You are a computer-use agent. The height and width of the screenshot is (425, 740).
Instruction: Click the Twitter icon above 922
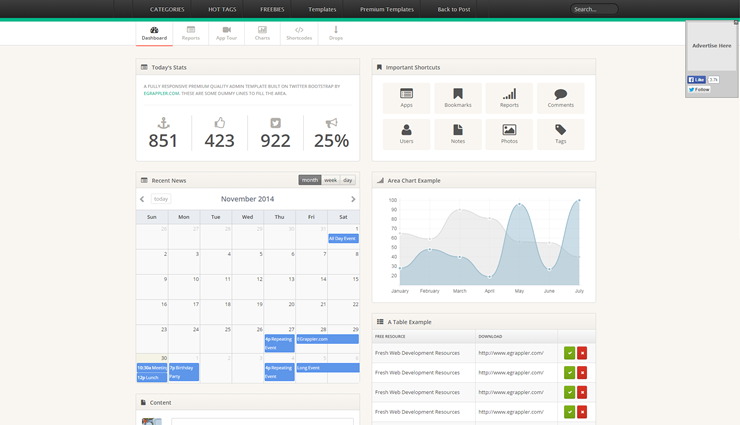(276, 123)
